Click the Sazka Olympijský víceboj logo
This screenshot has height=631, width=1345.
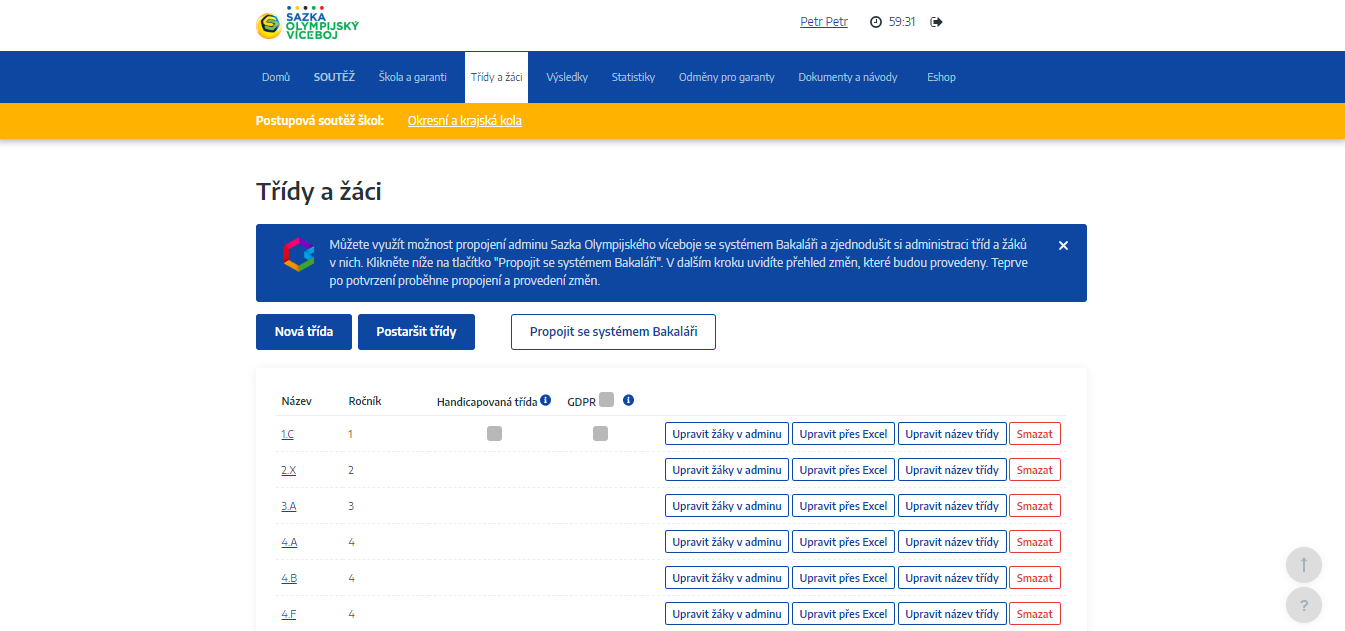307,25
